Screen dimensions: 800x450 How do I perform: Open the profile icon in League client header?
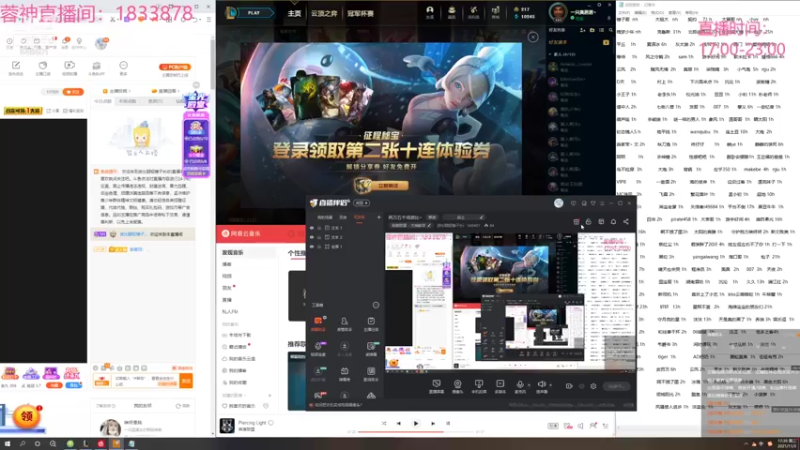[x=430, y=11]
